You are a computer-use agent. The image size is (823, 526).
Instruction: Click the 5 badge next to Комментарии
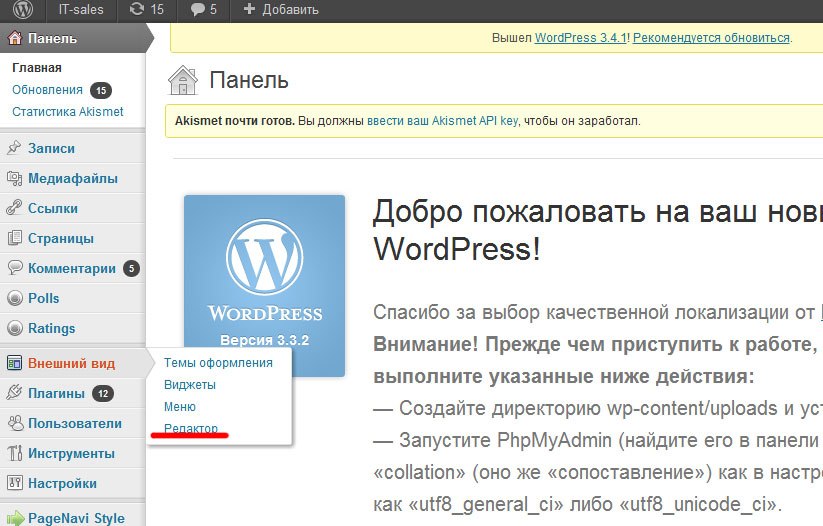click(x=131, y=269)
